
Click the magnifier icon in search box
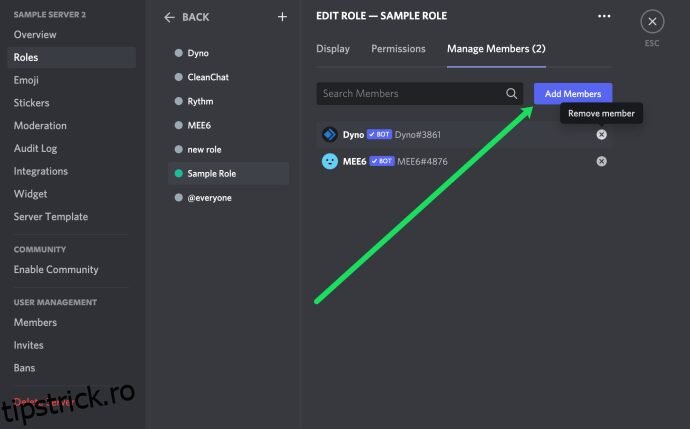point(511,94)
